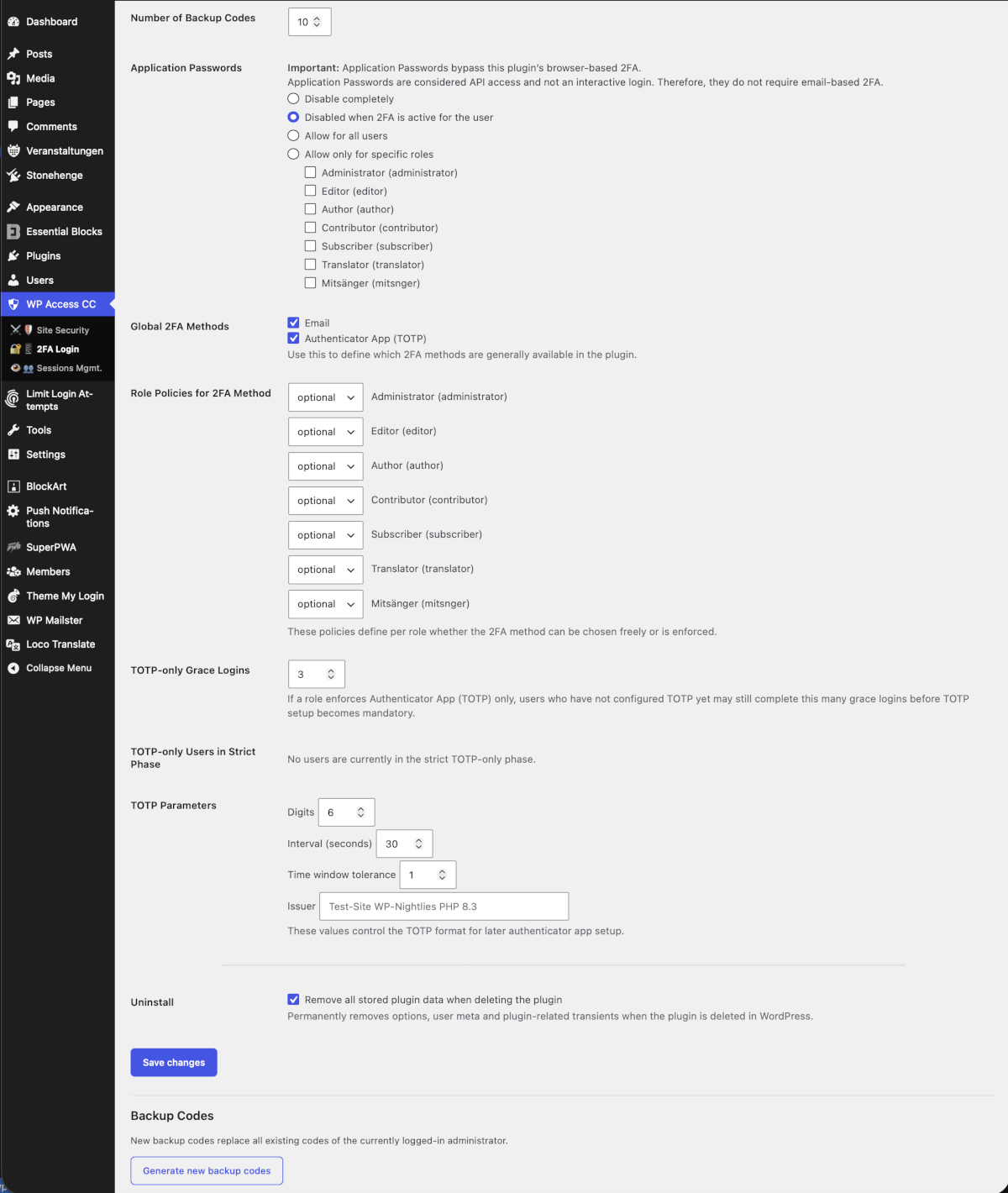1008x1193 pixels.
Task: Click the Stonehenge icon
Action: click(x=13, y=176)
